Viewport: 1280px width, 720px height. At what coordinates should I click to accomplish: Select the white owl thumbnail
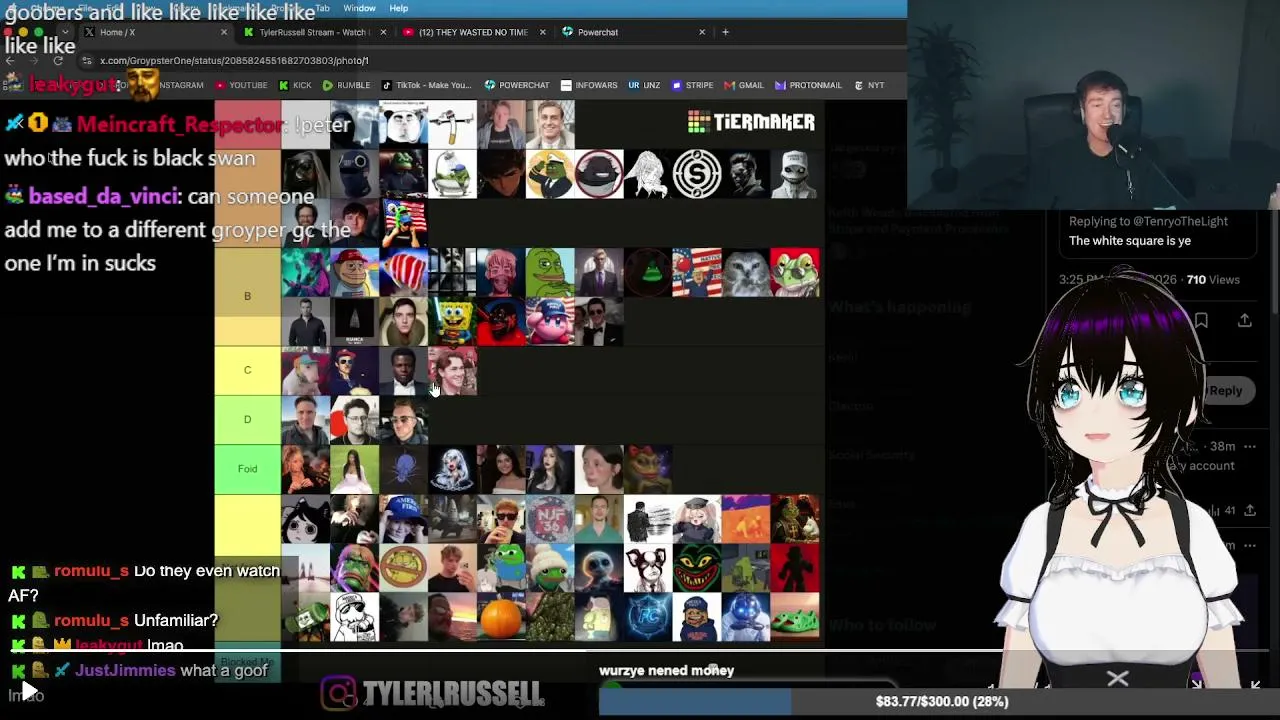(x=746, y=272)
